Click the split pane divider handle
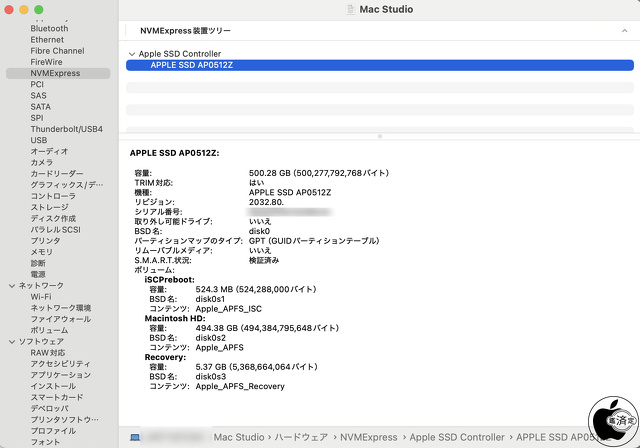Screen dimensions: 640x448 (x=378, y=136)
